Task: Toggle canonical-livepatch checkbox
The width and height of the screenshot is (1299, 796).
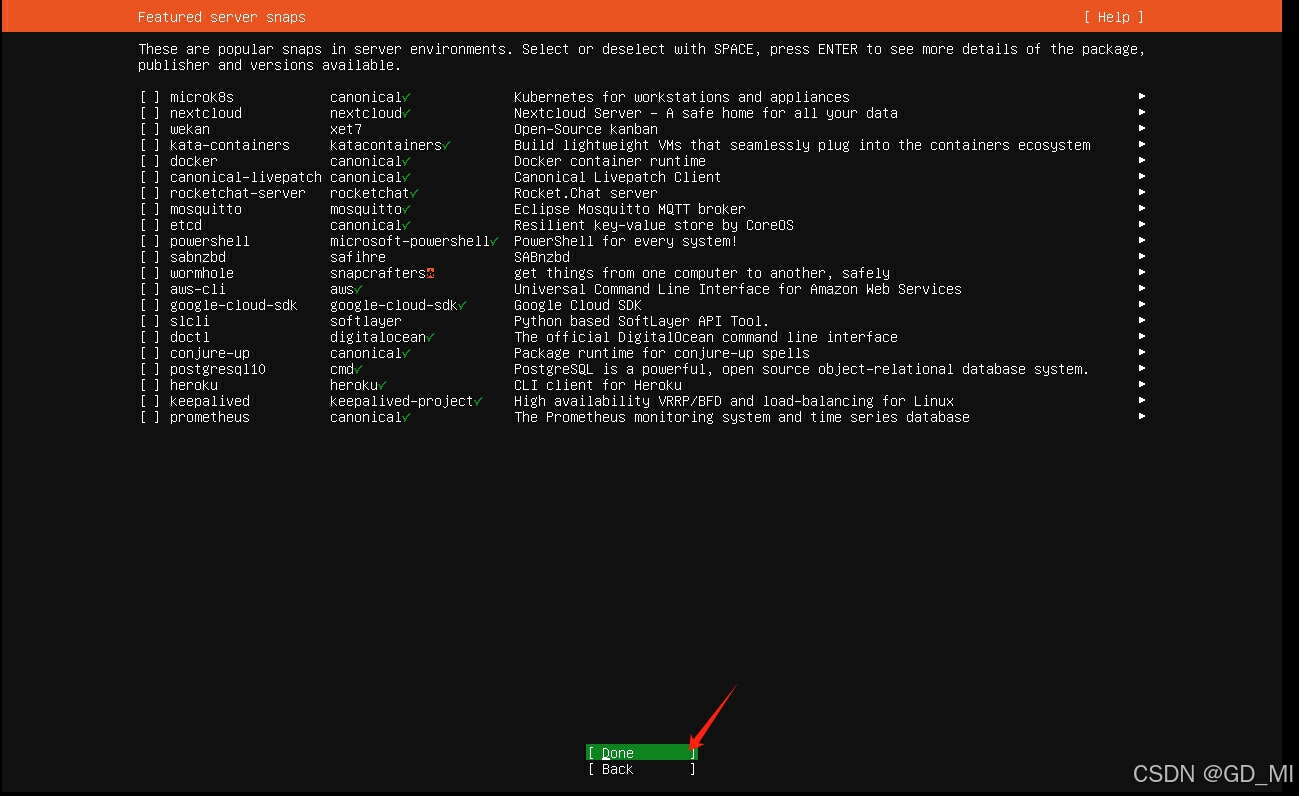Action: click(x=149, y=177)
